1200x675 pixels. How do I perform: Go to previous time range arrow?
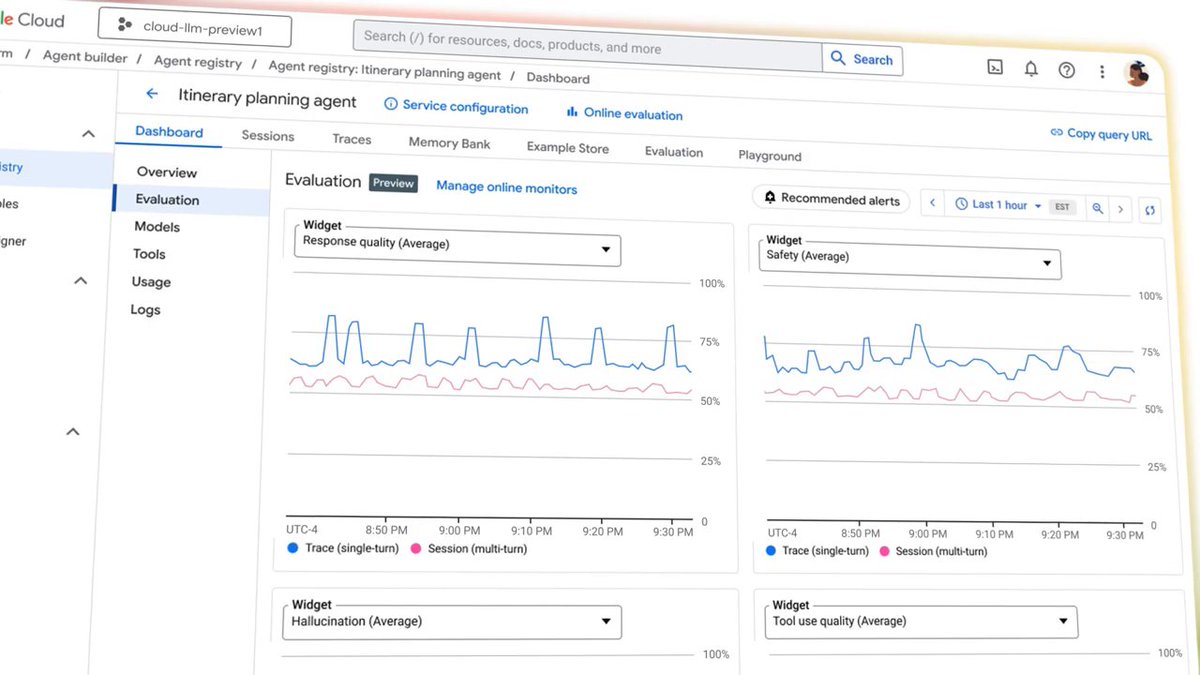pos(932,203)
